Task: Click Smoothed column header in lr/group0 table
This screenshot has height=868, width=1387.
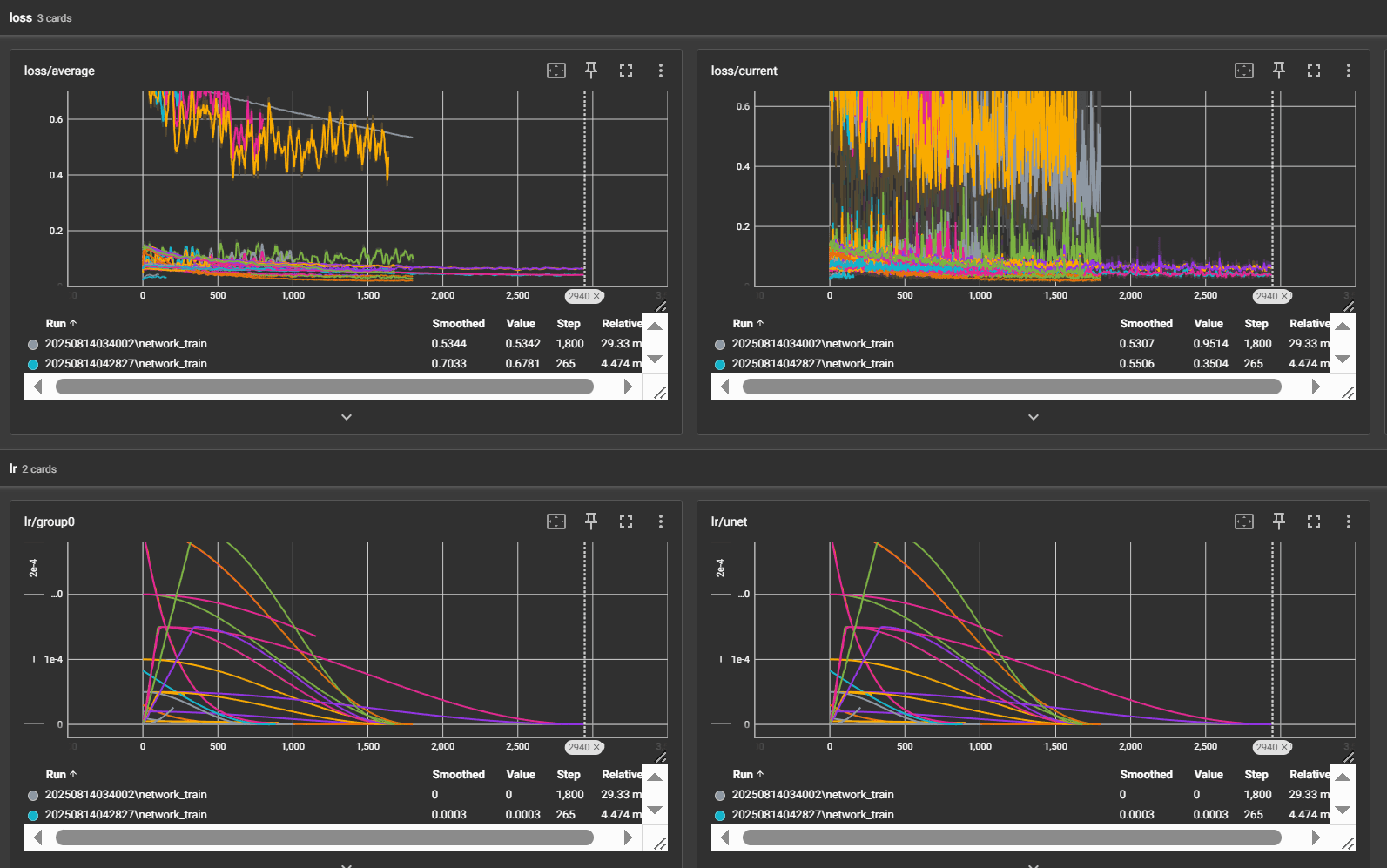Action: click(458, 774)
